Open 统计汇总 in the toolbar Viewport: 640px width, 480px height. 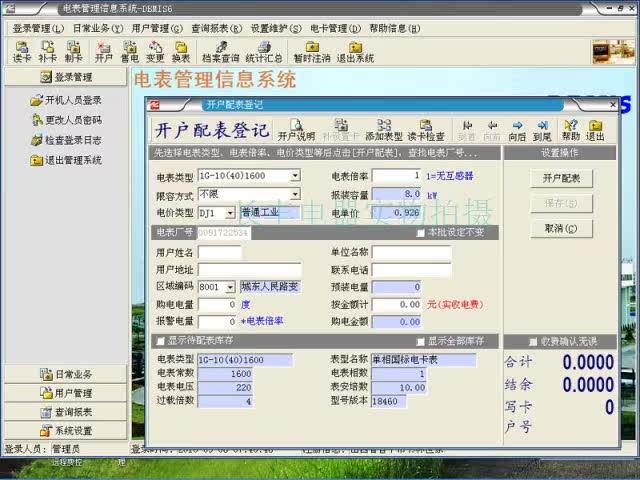[264, 52]
